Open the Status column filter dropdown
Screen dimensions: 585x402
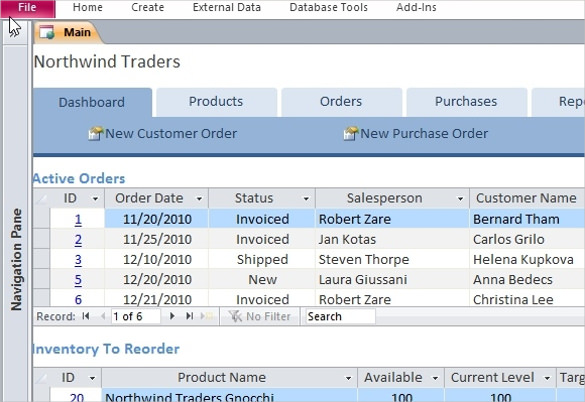tap(306, 199)
